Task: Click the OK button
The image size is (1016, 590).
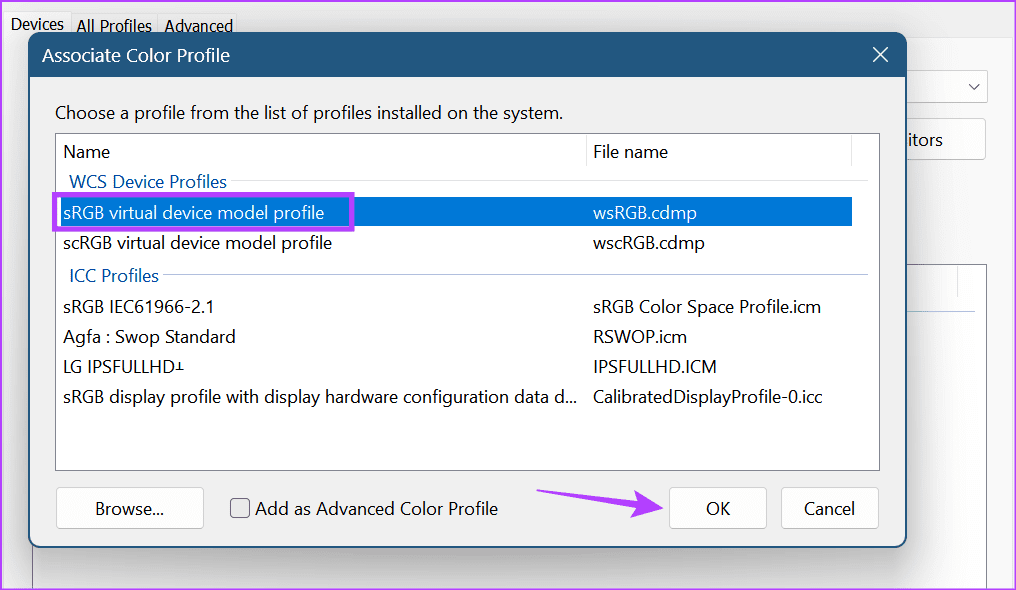Action: pos(718,508)
